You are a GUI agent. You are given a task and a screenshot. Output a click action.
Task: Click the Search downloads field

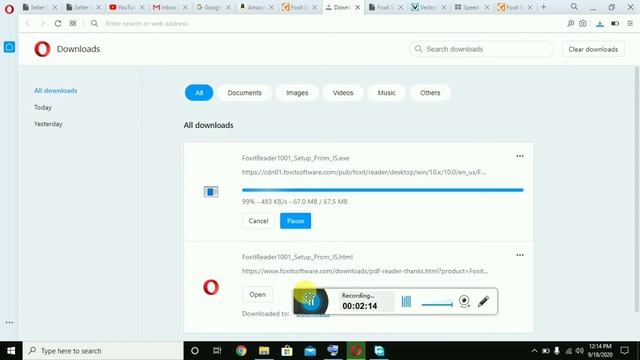(481, 49)
